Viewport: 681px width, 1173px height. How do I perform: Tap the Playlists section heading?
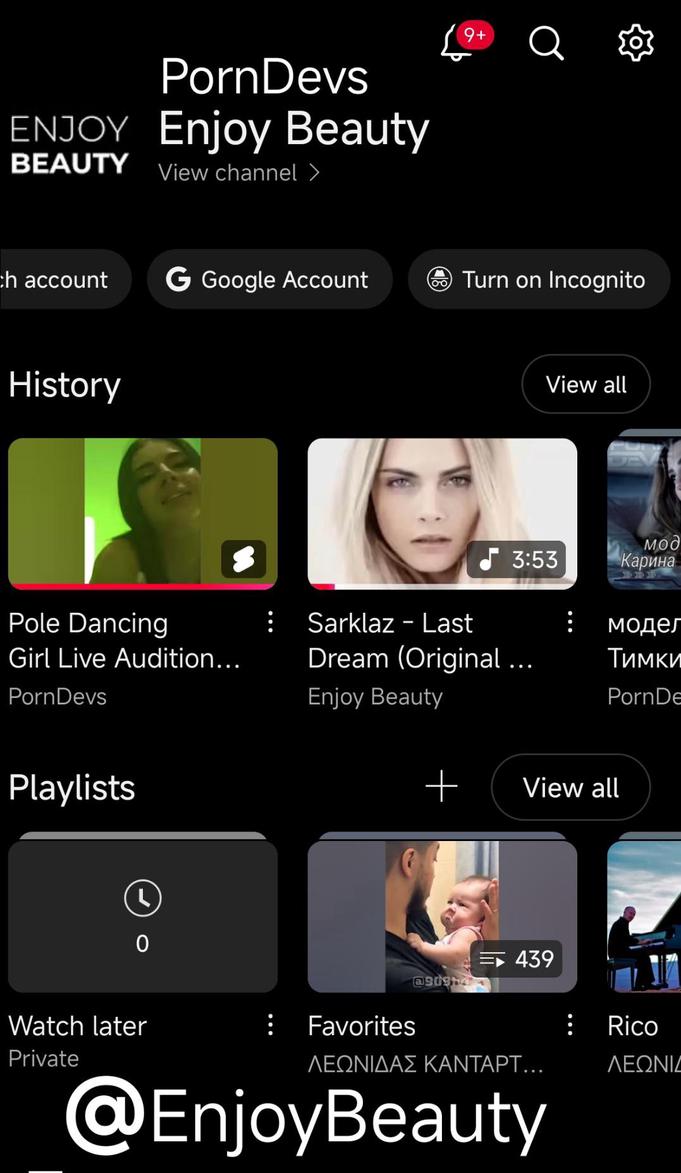tap(72, 788)
